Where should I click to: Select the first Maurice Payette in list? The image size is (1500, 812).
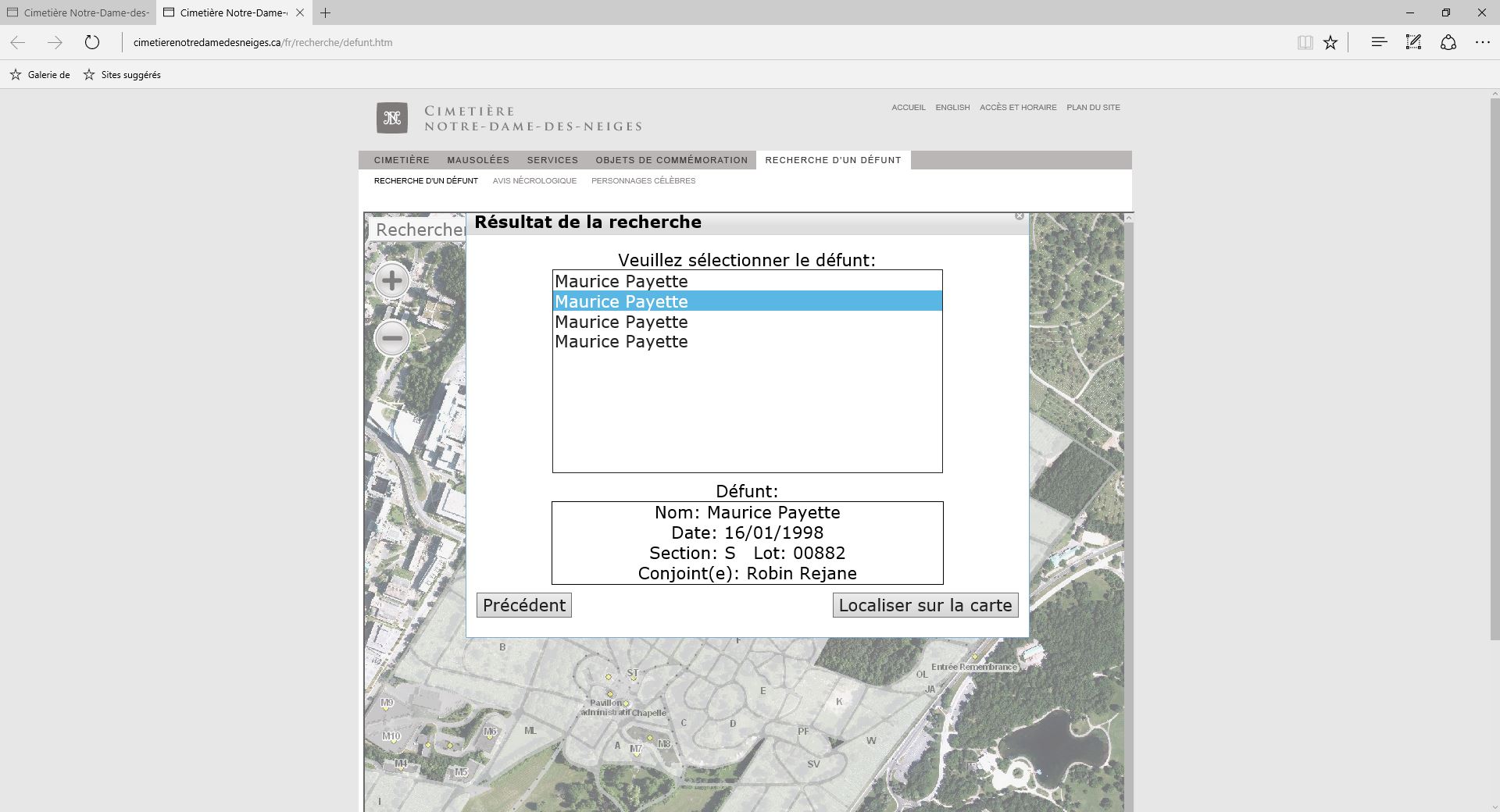coord(747,281)
